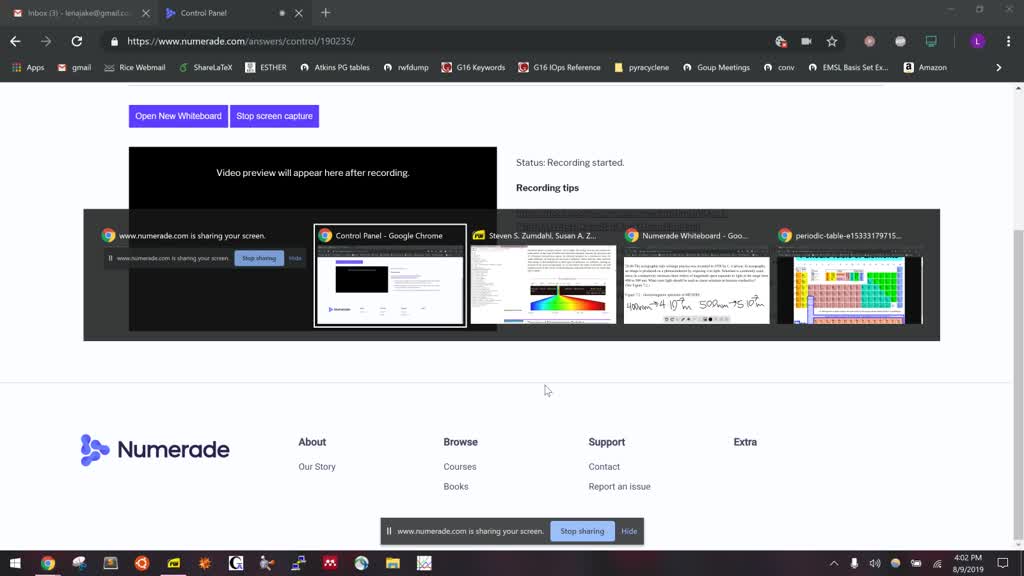Viewport: 1024px width, 576px height.
Task: Open the Apps bookmarks launcher
Action: (x=28, y=67)
